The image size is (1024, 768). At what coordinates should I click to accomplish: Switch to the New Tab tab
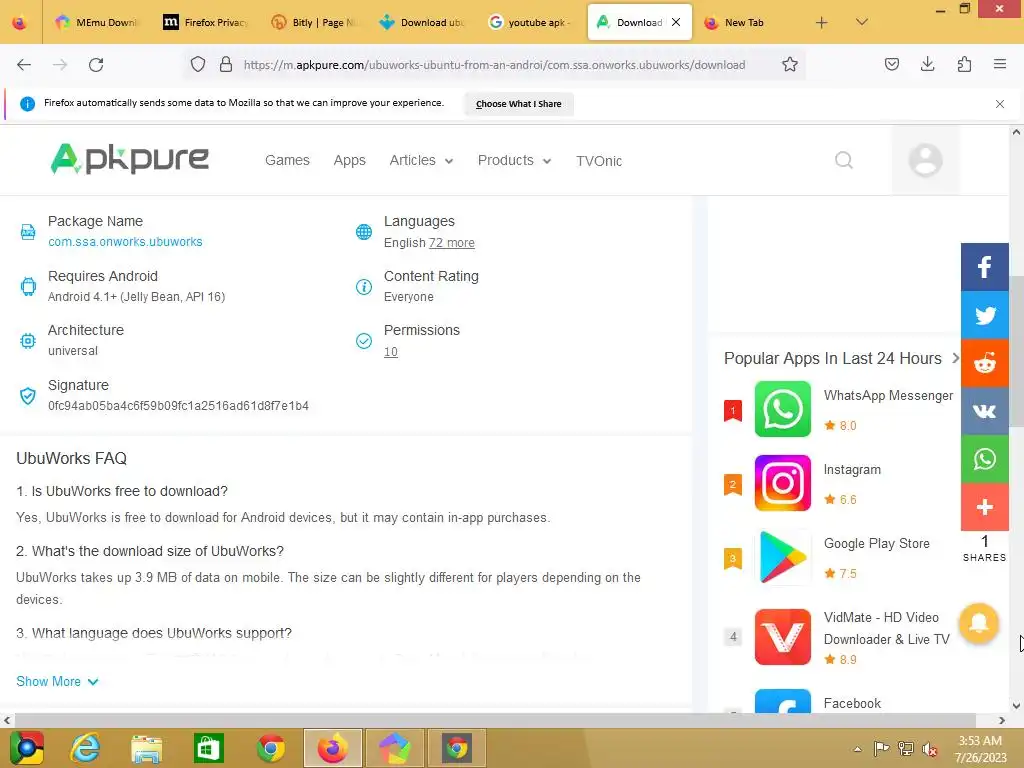point(744,22)
